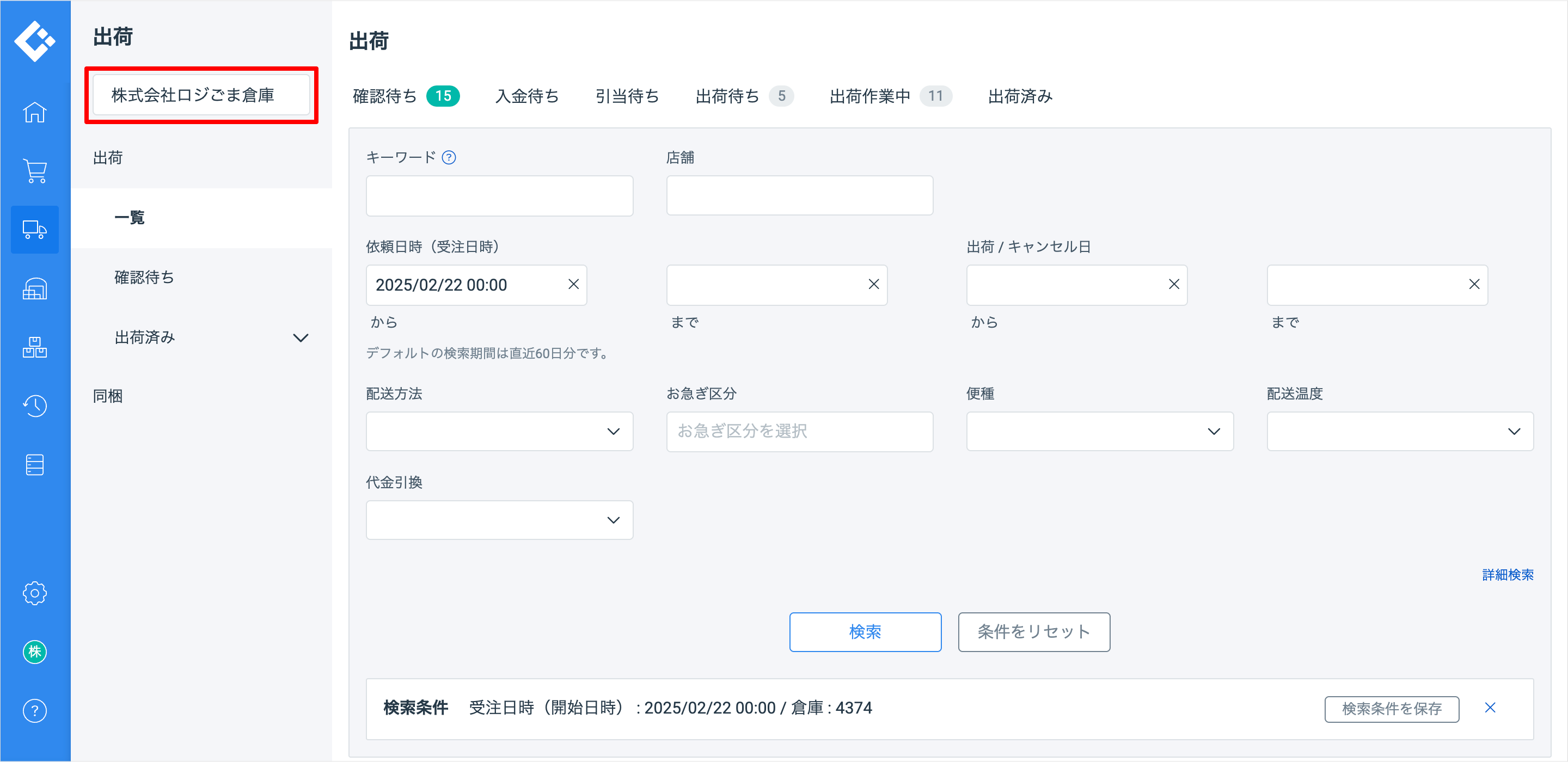Switch to the 入金待ち tab
The width and height of the screenshot is (1568, 762).
point(527,96)
